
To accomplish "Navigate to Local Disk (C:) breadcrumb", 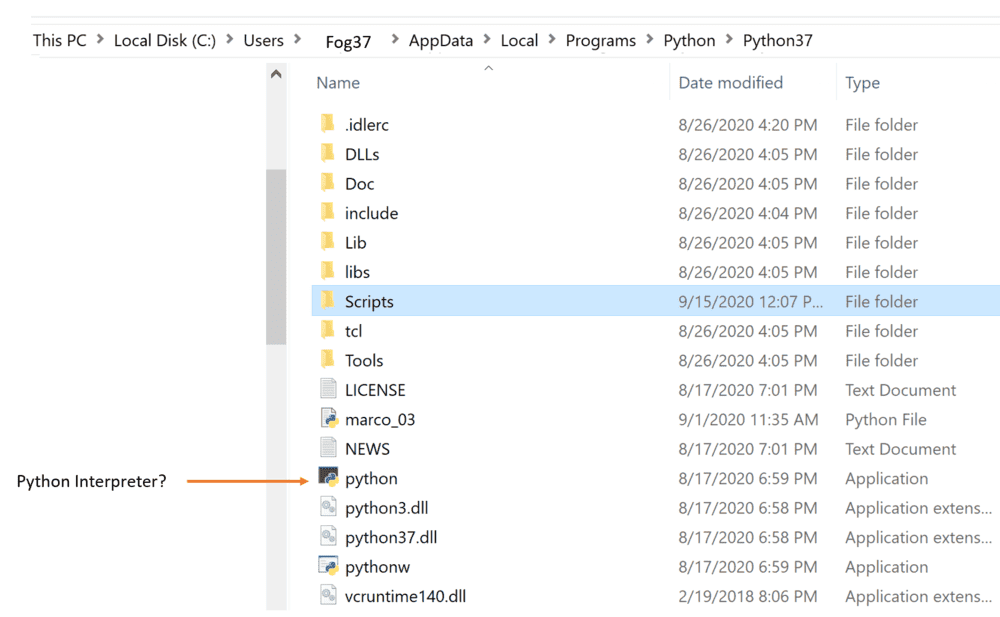I will pos(164,41).
